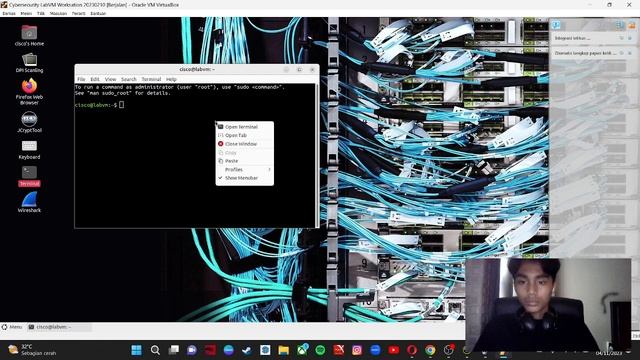Select cisco@labvm task in guest panel
640x360 pixels.
tap(60, 327)
